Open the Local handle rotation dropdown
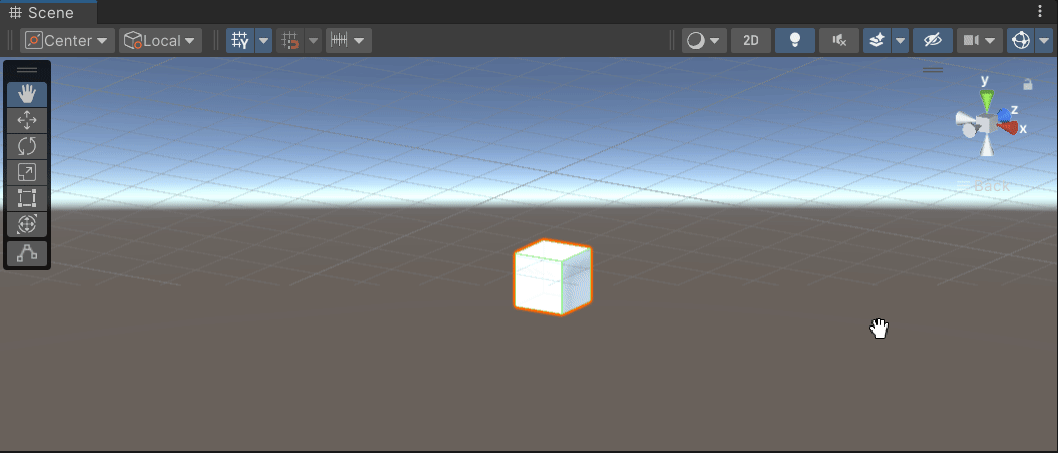Screen dimensions: 1058x453 [161, 41]
